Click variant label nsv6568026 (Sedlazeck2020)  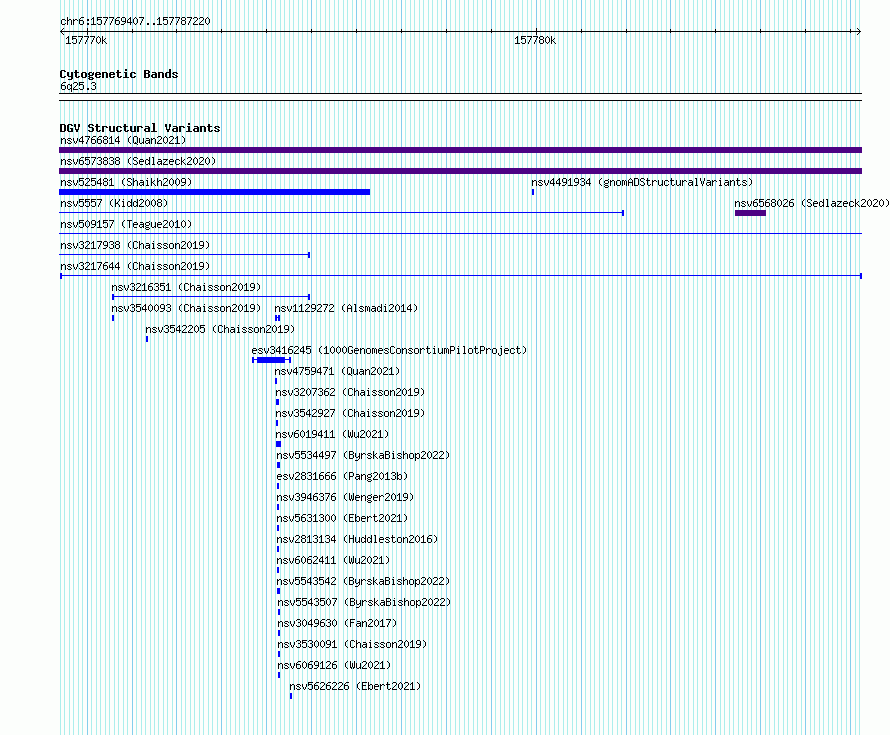click(x=812, y=203)
